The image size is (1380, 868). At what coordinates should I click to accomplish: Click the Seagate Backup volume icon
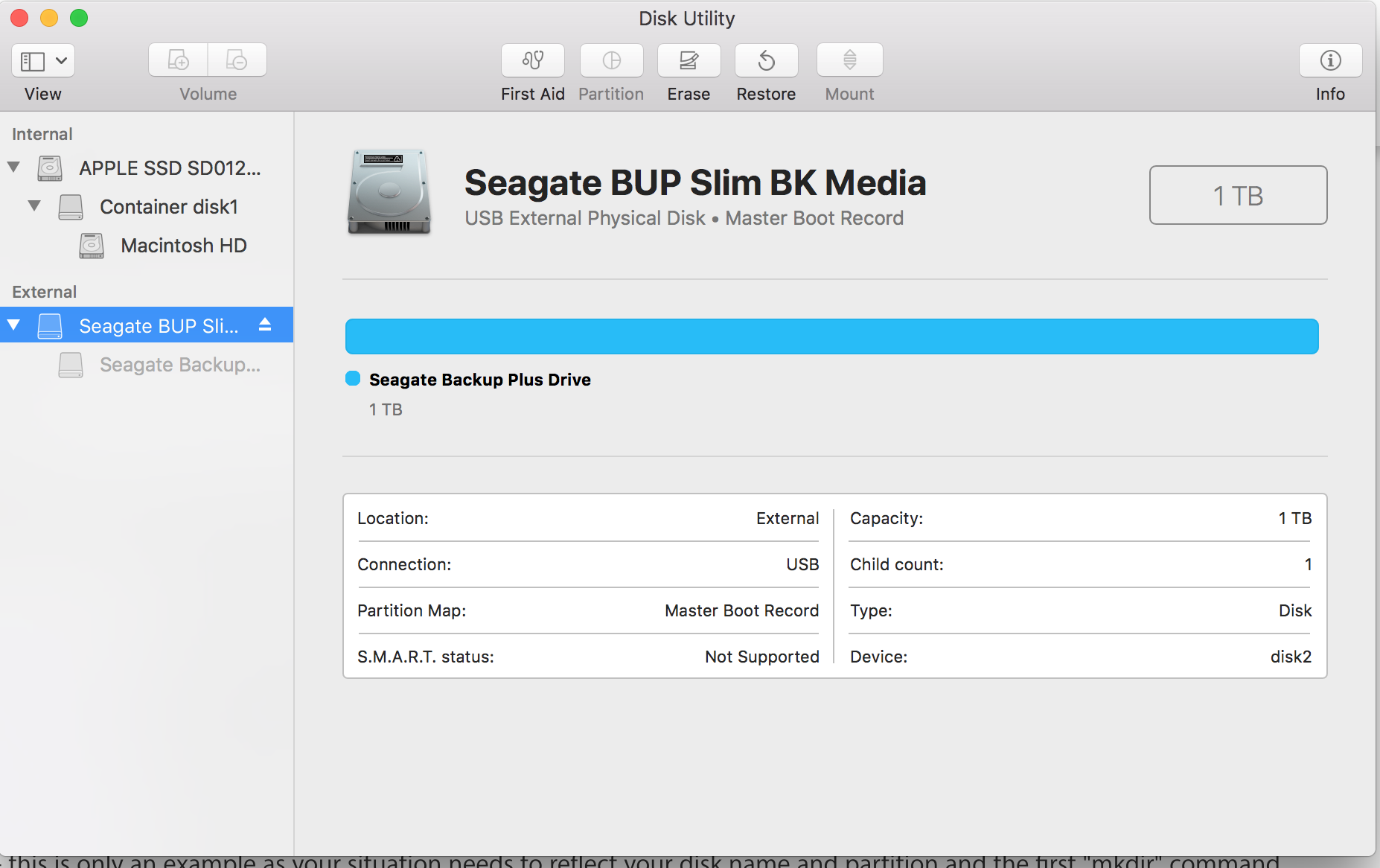tap(71, 365)
